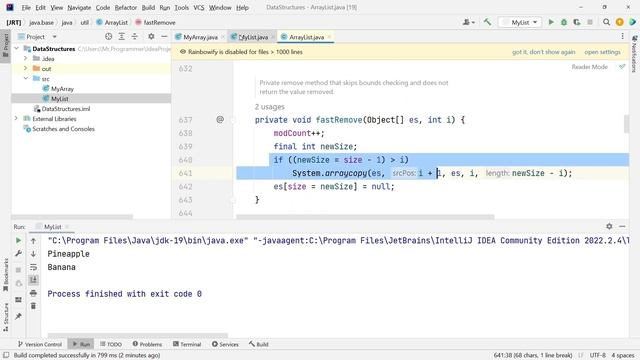This screenshot has width=640, height=360.
Task: Toggle Soft-Wrap in Run console
Action: (x=33, y=267)
